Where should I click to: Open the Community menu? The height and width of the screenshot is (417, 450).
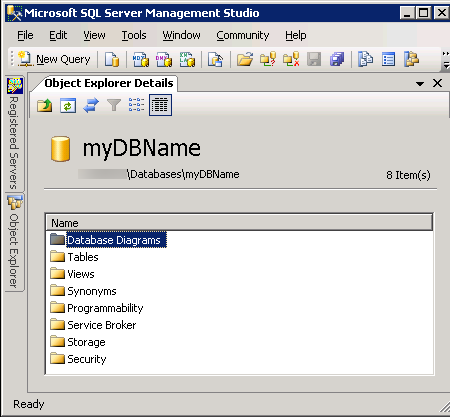coord(243,35)
